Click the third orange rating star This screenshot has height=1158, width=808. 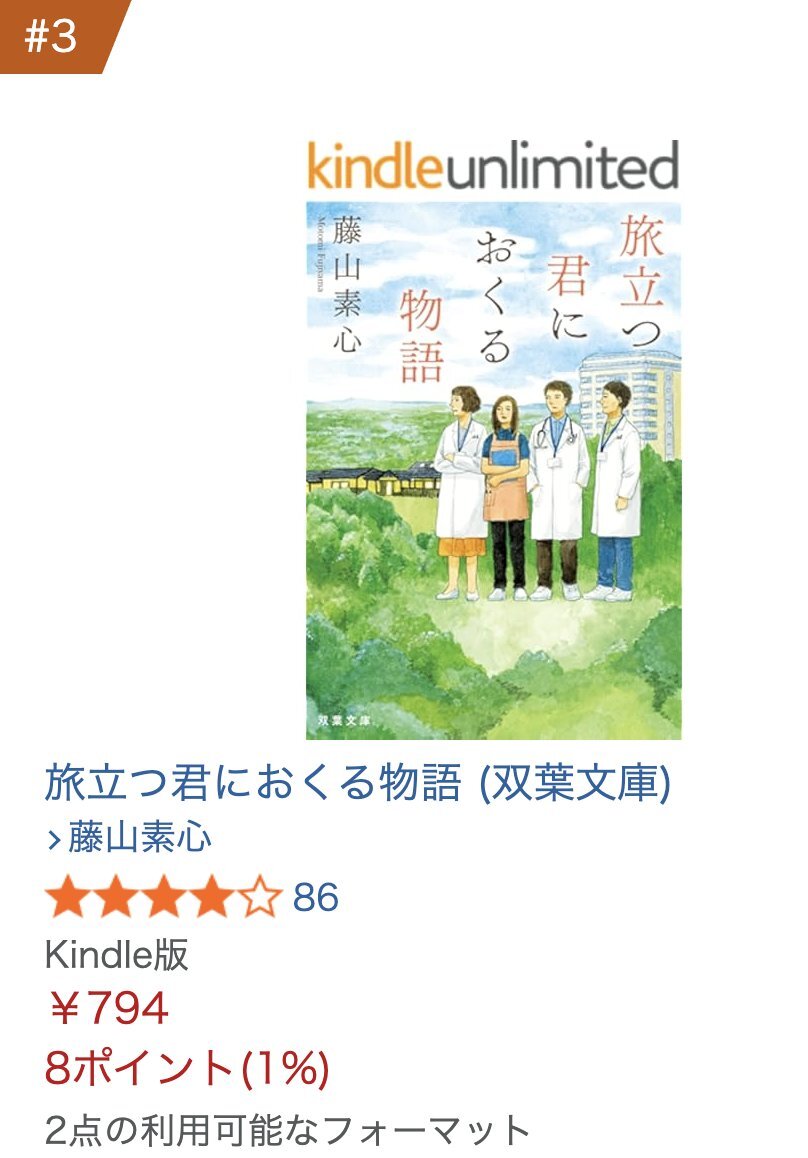(164, 897)
